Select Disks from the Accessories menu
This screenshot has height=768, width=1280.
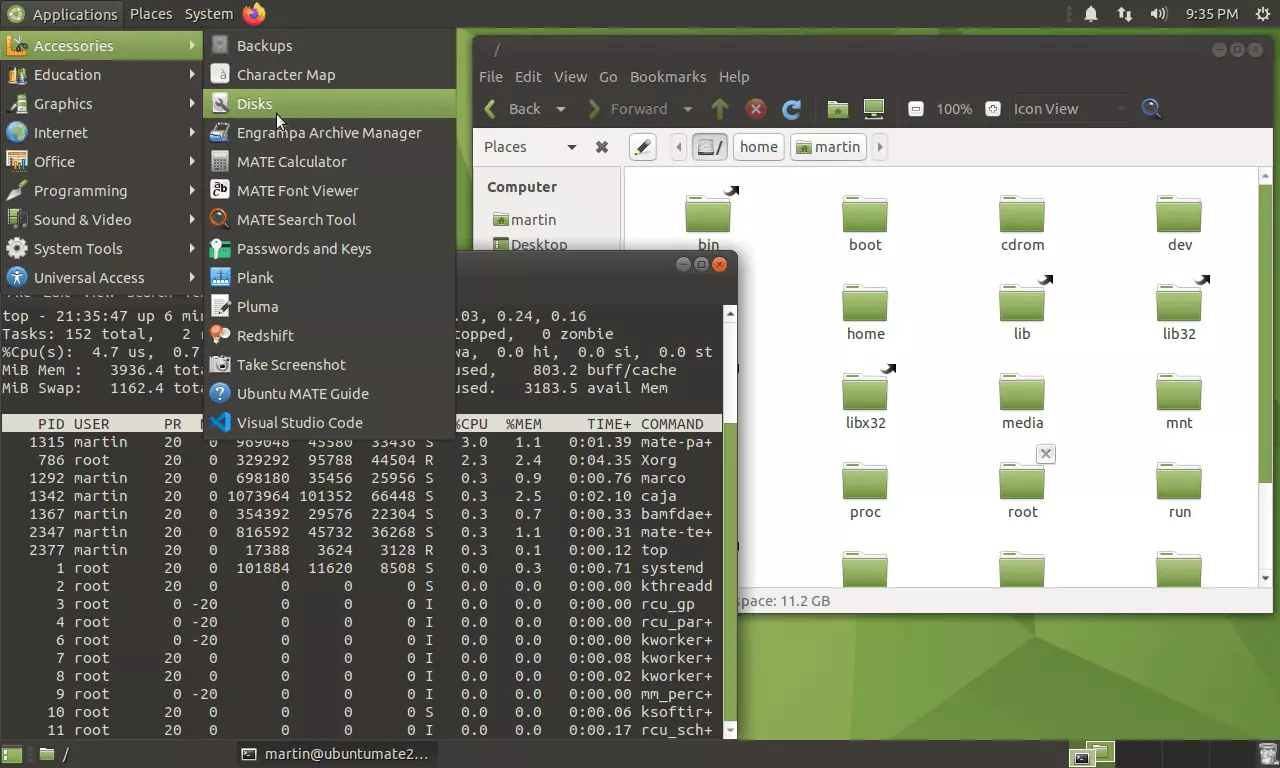[x=254, y=103]
